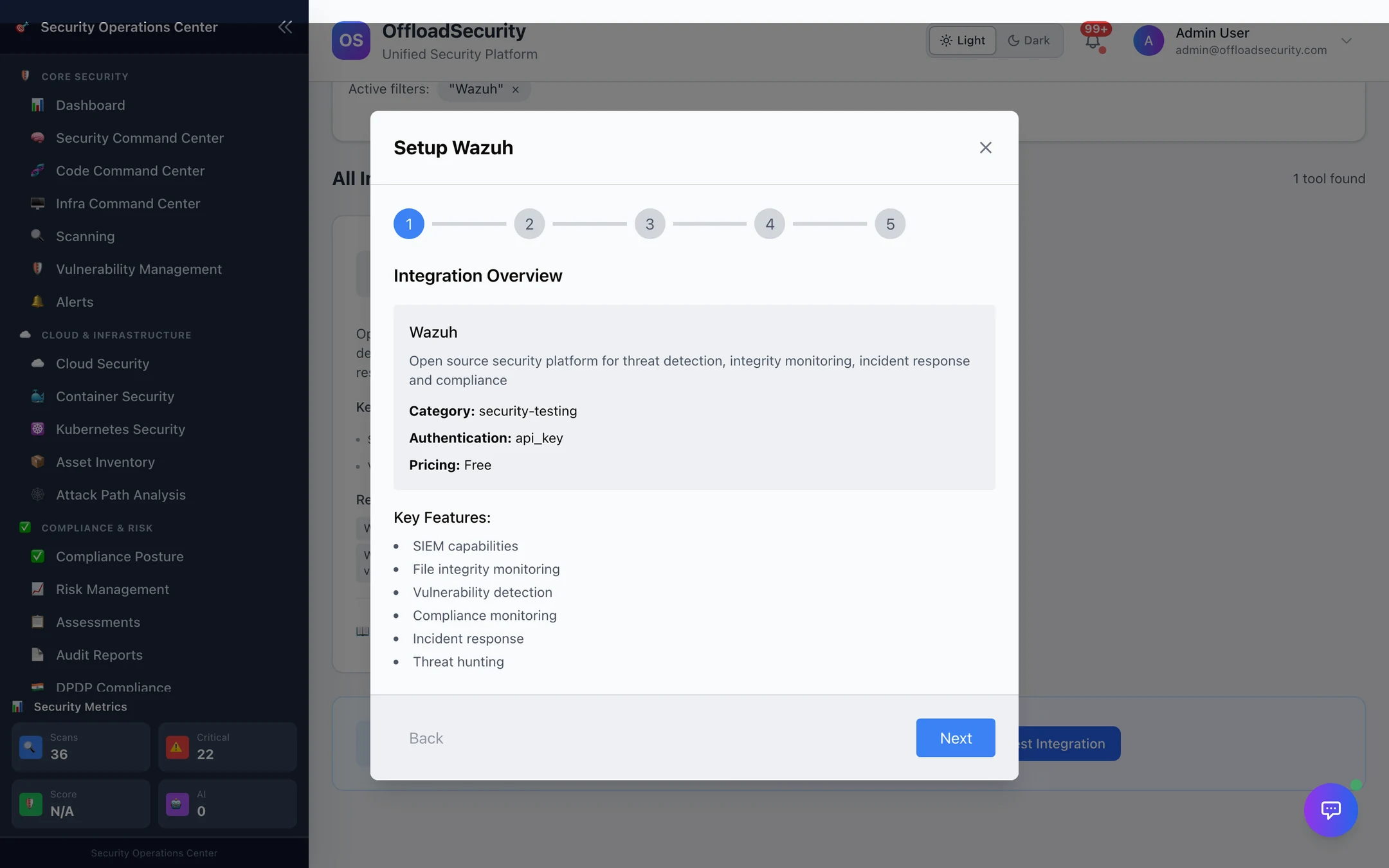This screenshot has height=868, width=1389.
Task: Open DPDP Compliance in the sidebar
Action: 113,687
